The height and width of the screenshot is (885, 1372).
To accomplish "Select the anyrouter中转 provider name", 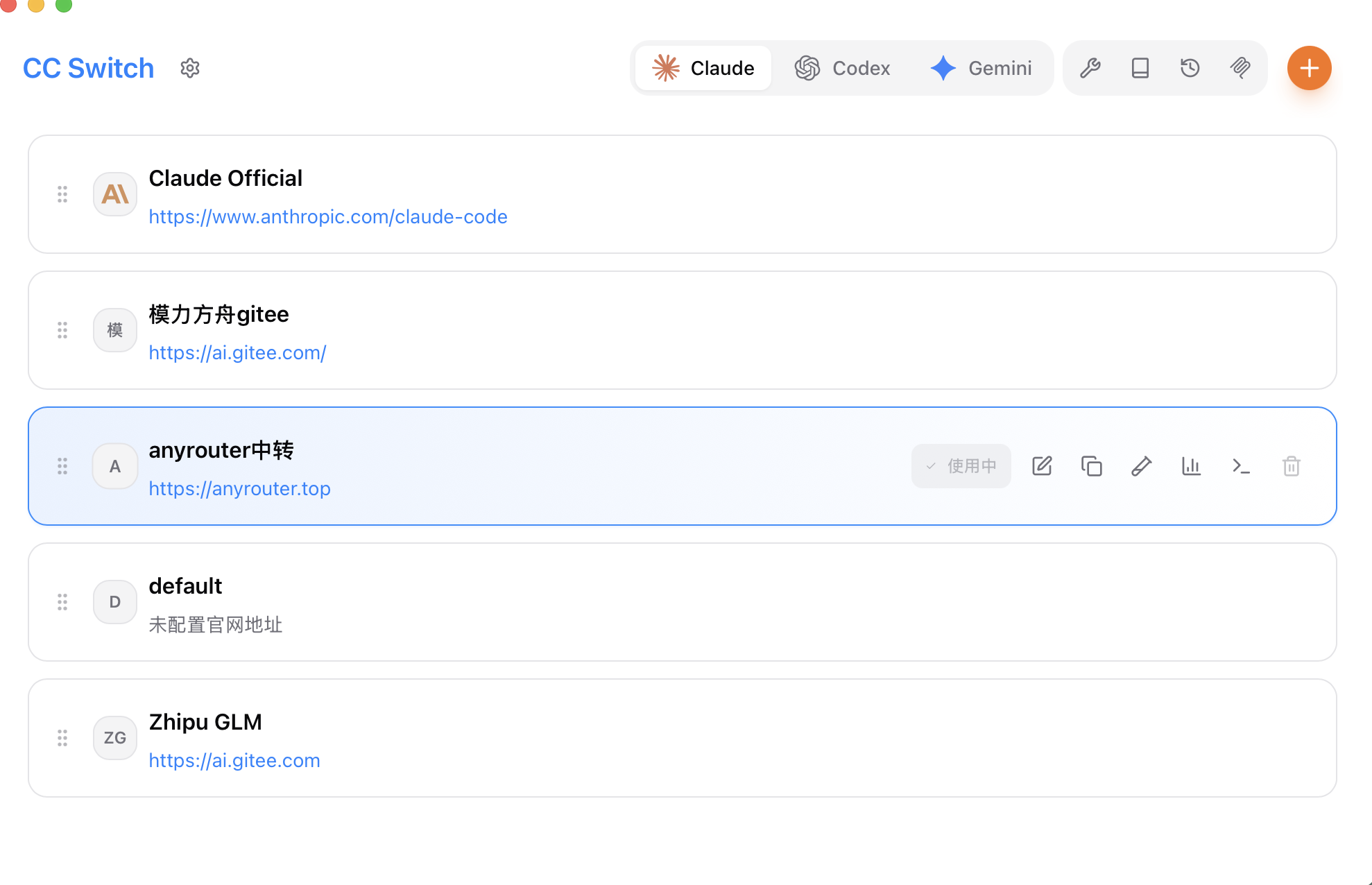I will (221, 450).
